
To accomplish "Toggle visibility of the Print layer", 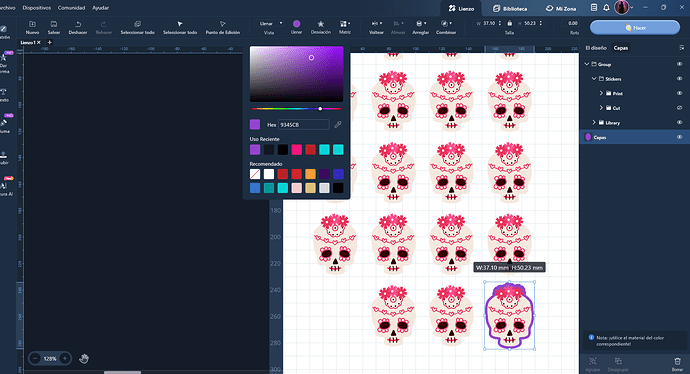I will click(x=679, y=93).
